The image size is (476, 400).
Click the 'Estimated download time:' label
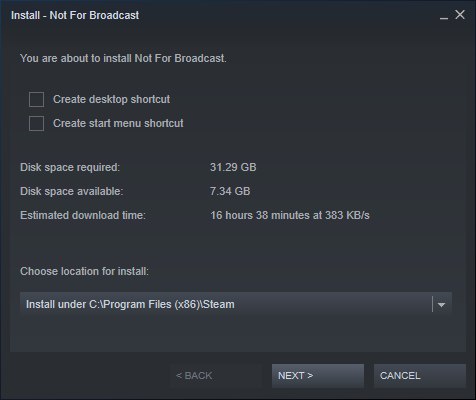click(83, 215)
